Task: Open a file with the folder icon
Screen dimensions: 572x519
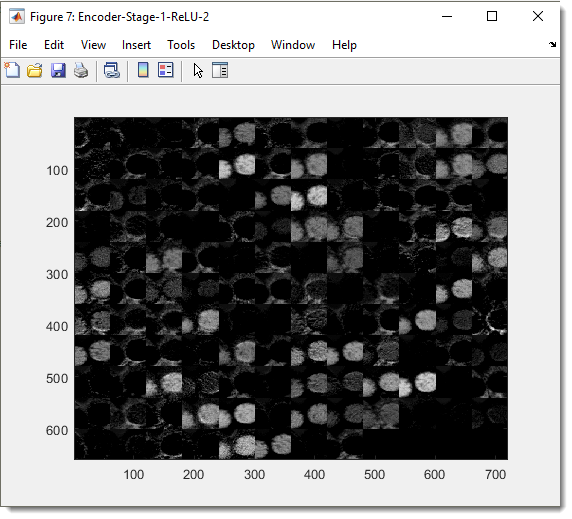Action: pyautogui.click(x=35, y=70)
